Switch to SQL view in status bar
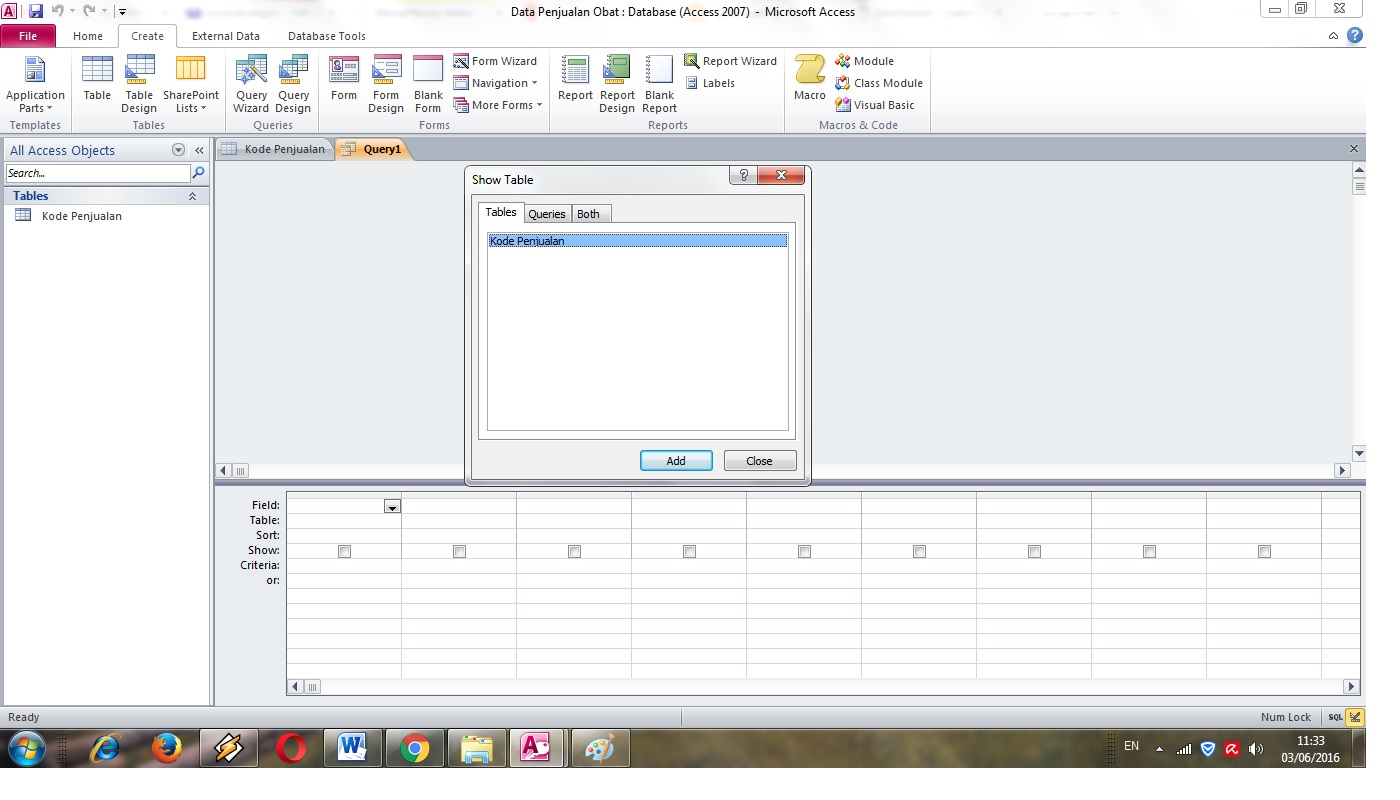 [1336, 717]
